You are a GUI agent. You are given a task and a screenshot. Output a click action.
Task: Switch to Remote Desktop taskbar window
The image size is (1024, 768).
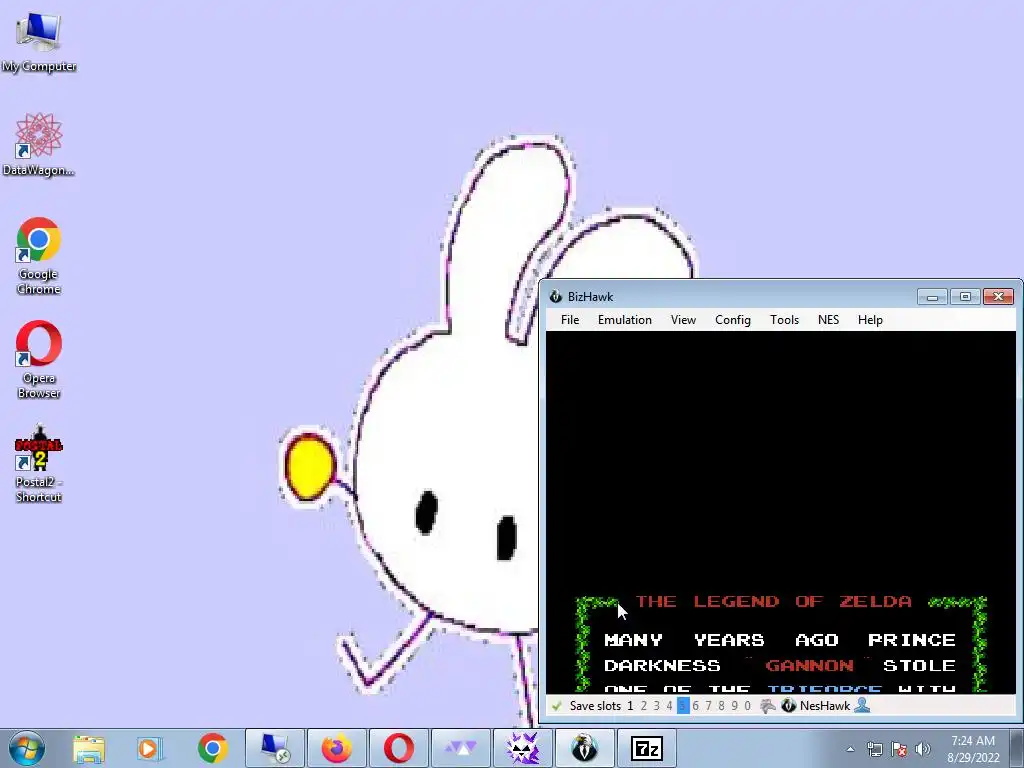click(275, 748)
